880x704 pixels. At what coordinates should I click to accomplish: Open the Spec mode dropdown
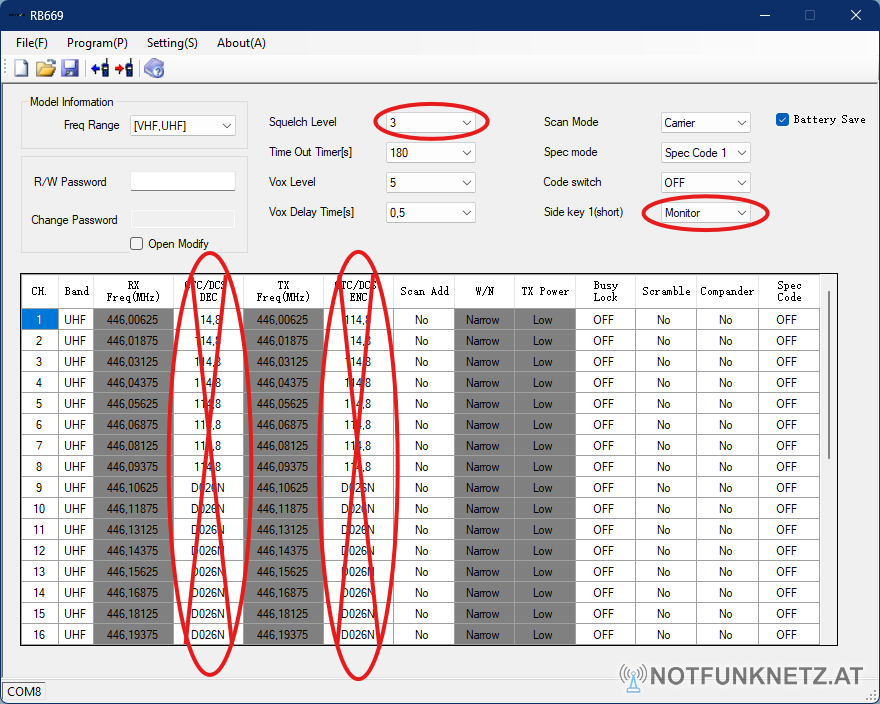pyautogui.click(x=705, y=152)
